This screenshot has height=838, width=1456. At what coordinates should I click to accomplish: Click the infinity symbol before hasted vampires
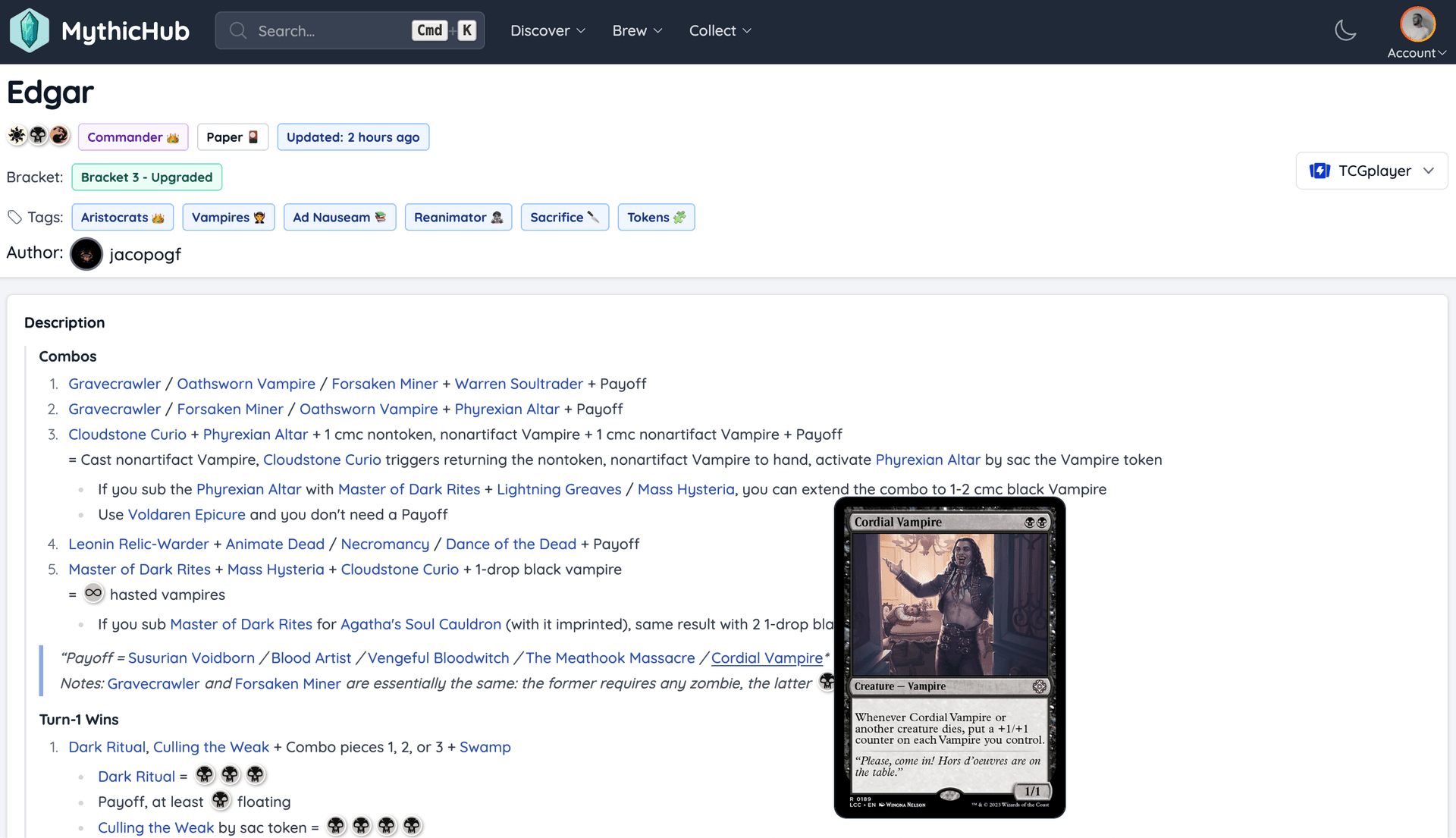tap(93, 593)
